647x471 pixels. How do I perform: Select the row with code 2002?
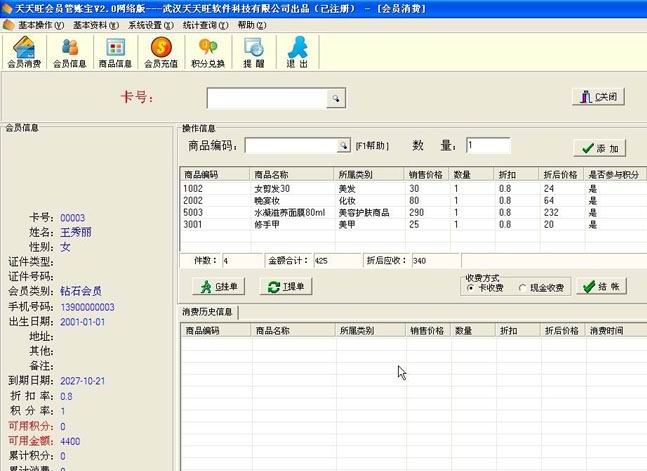[x=413, y=201]
